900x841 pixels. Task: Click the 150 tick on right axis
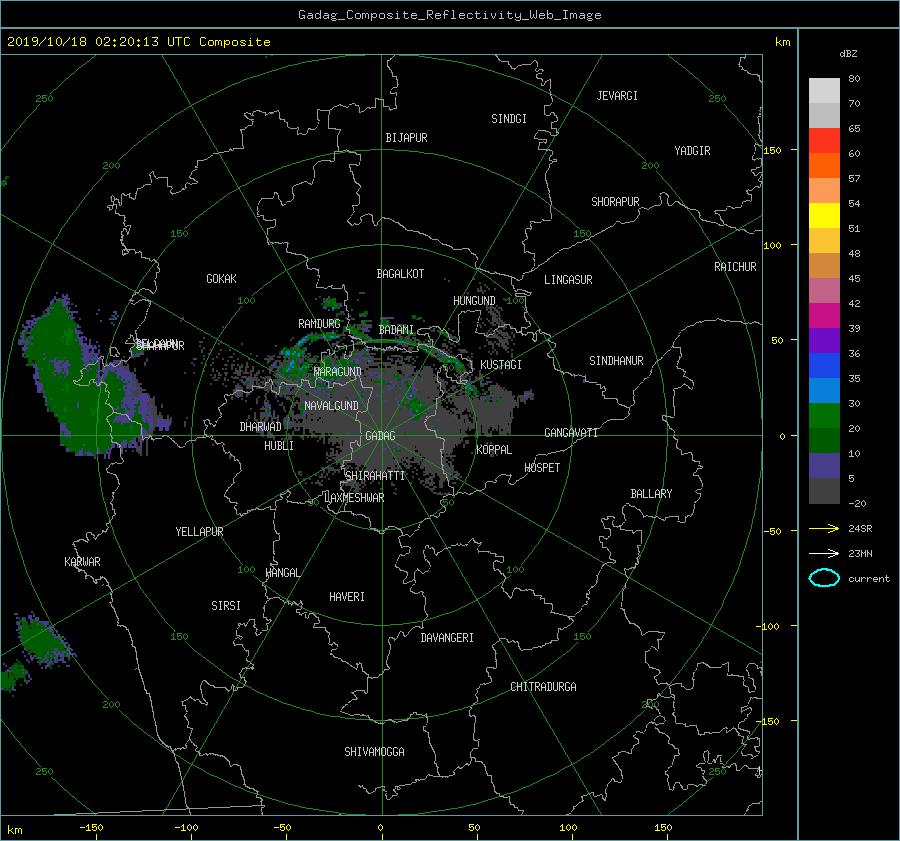[772, 150]
